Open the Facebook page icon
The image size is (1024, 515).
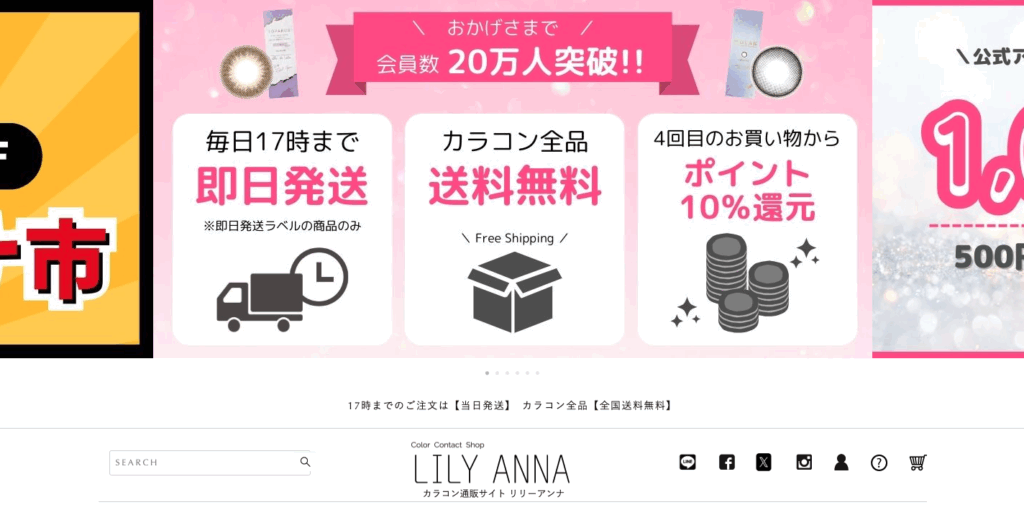click(726, 462)
